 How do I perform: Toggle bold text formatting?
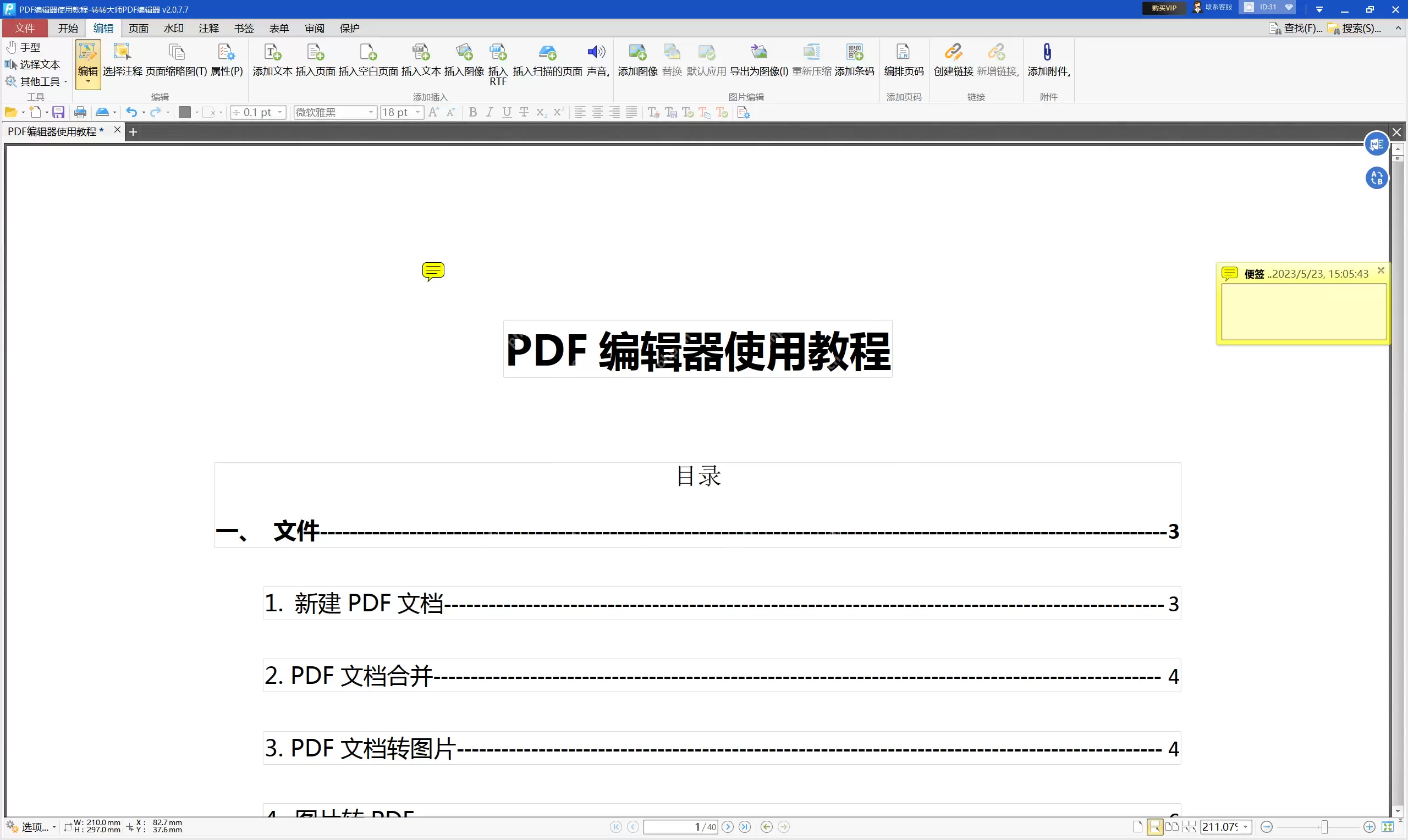click(x=473, y=112)
